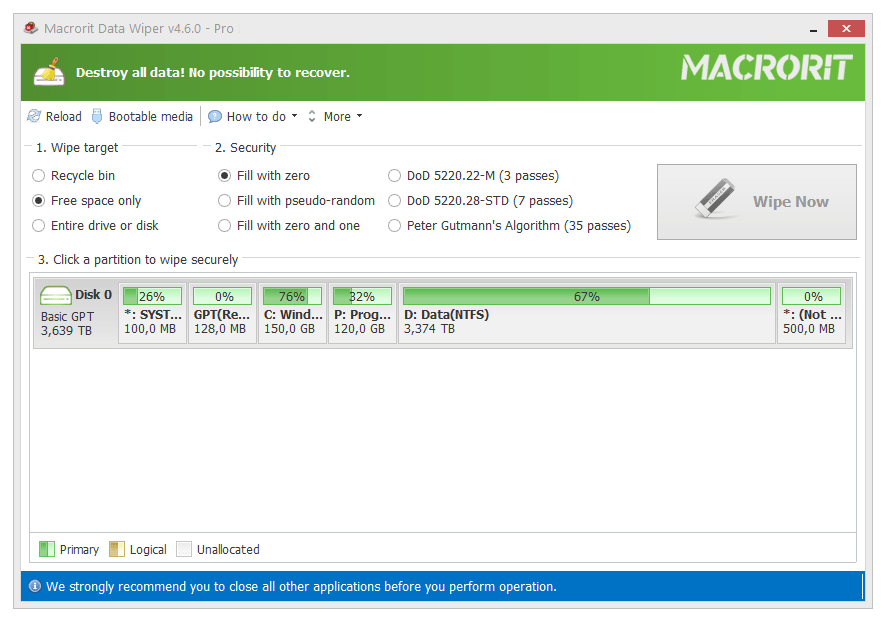Click the broom wiper icon in banner

click(49, 72)
